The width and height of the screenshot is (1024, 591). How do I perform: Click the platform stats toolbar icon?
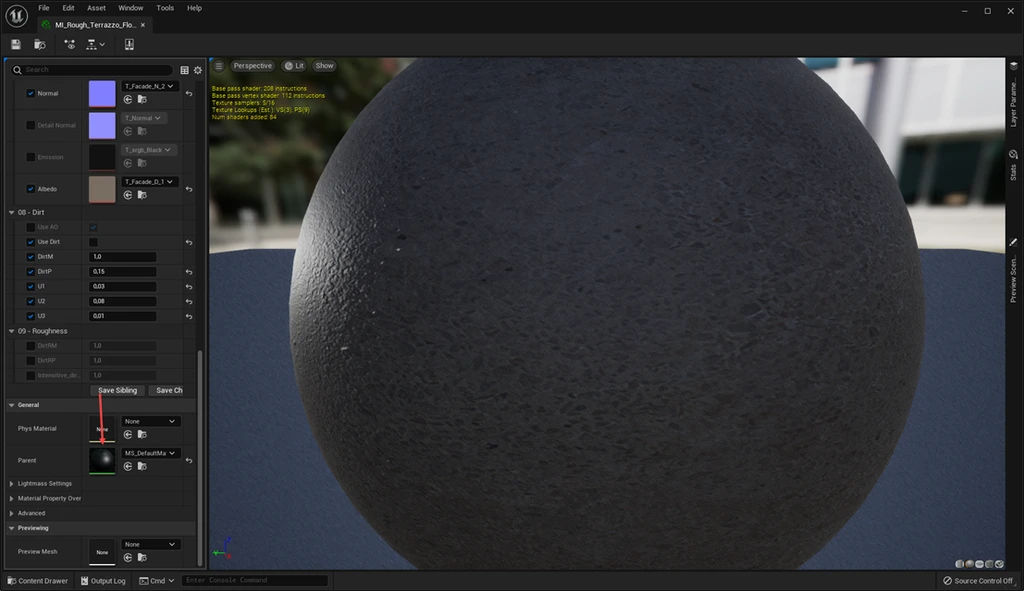pos(129,44)
